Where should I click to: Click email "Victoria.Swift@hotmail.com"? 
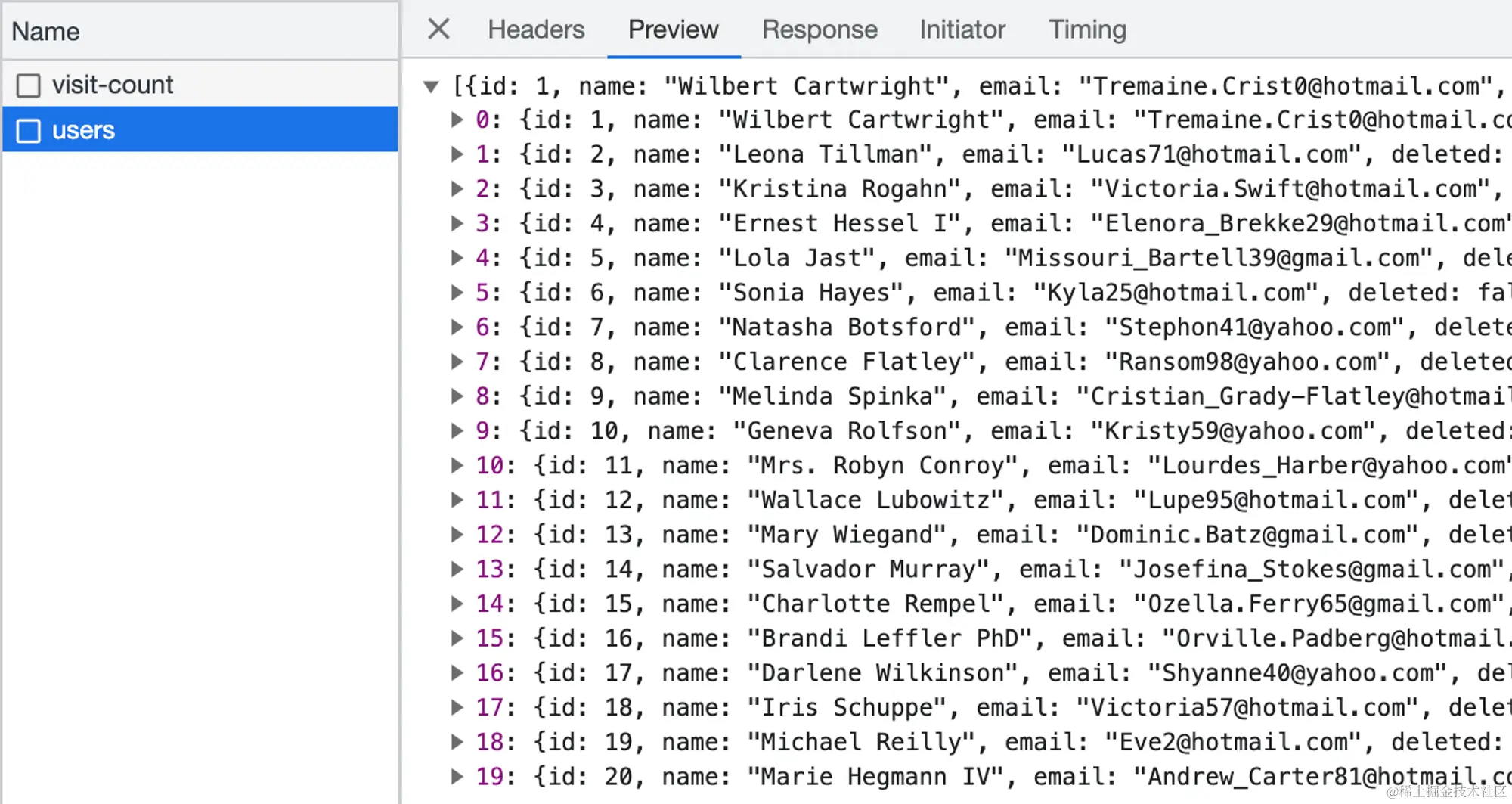pos(1290,188)
